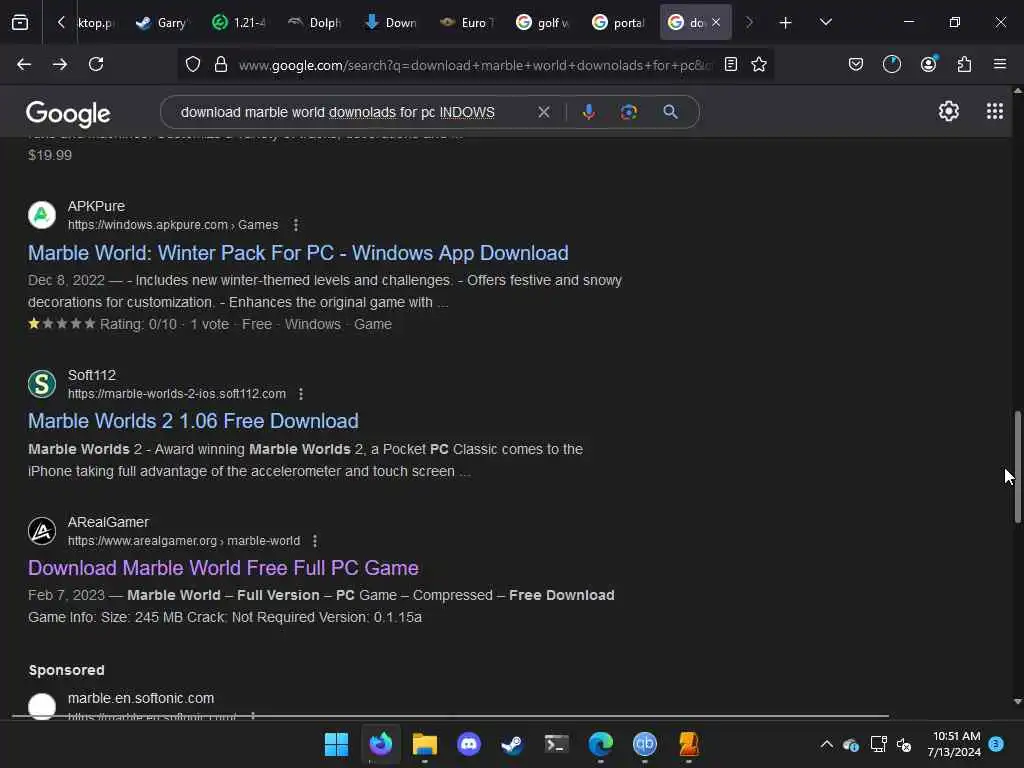1024x768 pixels.
Task: Switch to the Garry tab
Action: 162,23
